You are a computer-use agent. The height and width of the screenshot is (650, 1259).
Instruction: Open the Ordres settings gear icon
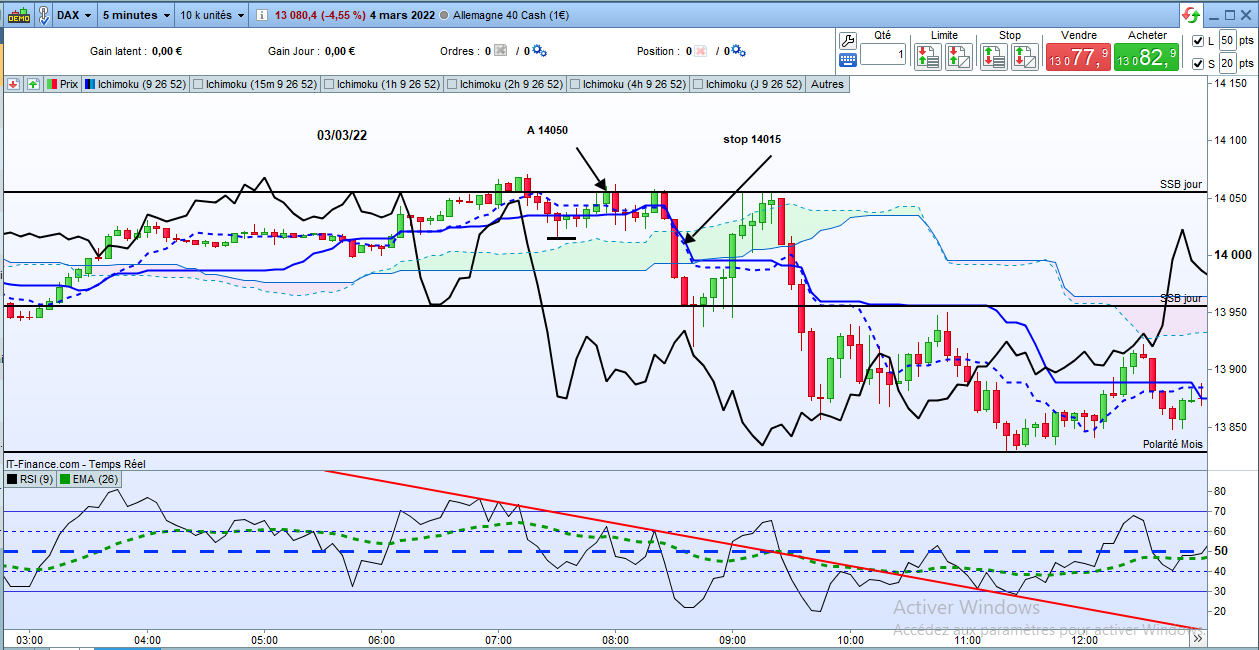(x=539, y=51)
